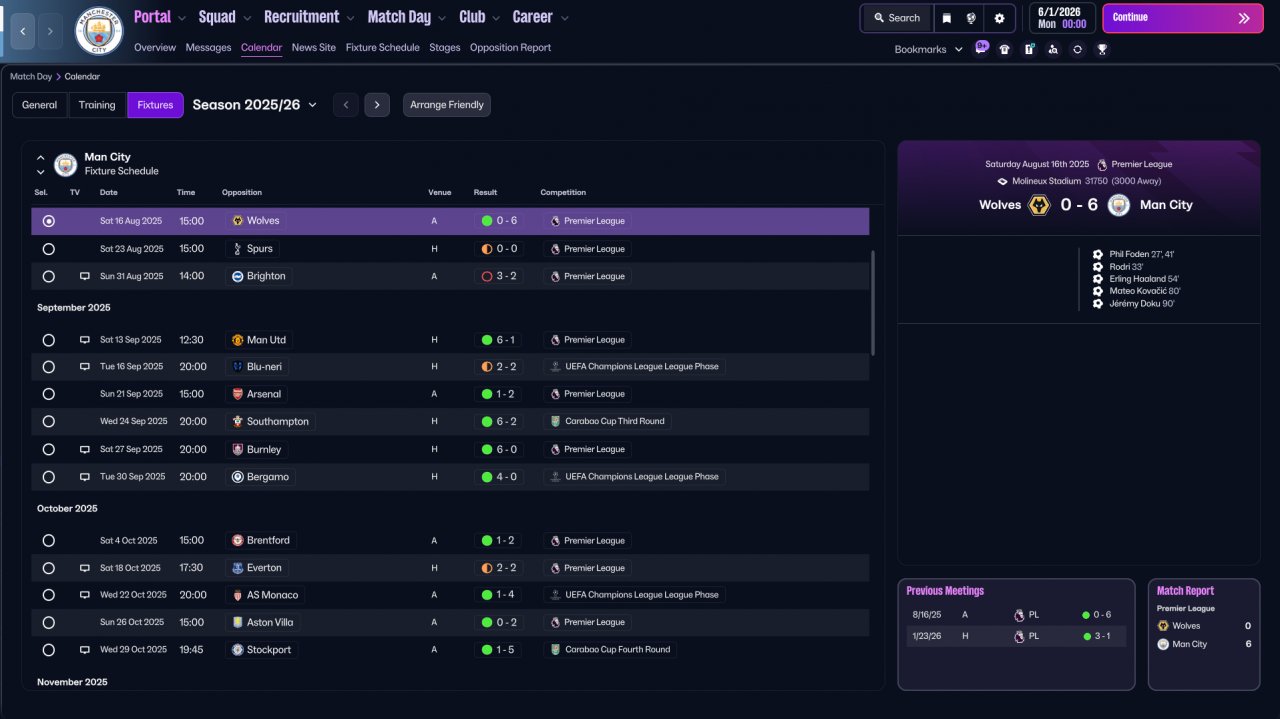This screenshot has height=719, width=1280.
Task: Switch to the General tab
Action: 40,105
